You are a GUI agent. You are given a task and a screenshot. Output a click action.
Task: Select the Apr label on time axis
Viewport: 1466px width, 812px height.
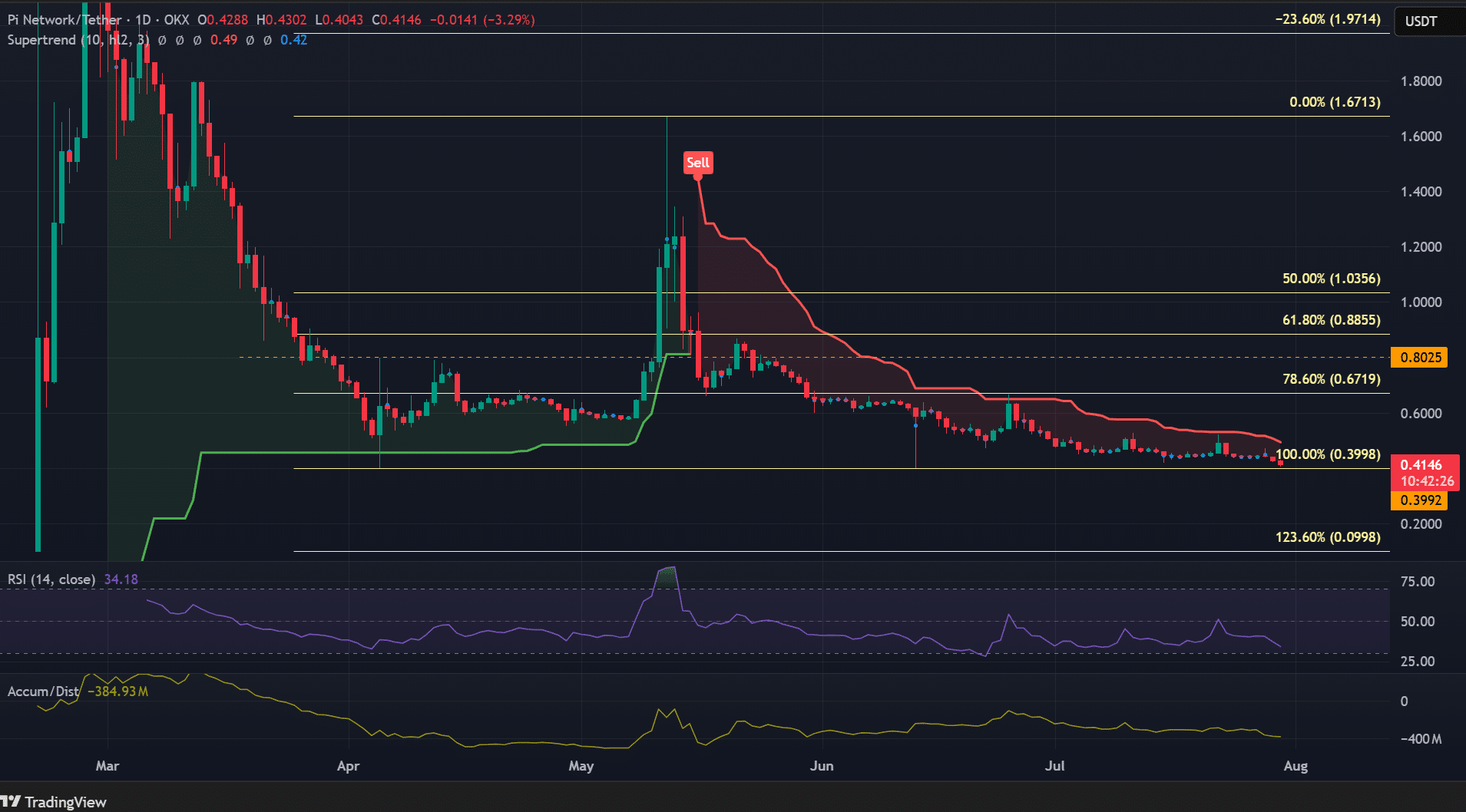(348, 766)
